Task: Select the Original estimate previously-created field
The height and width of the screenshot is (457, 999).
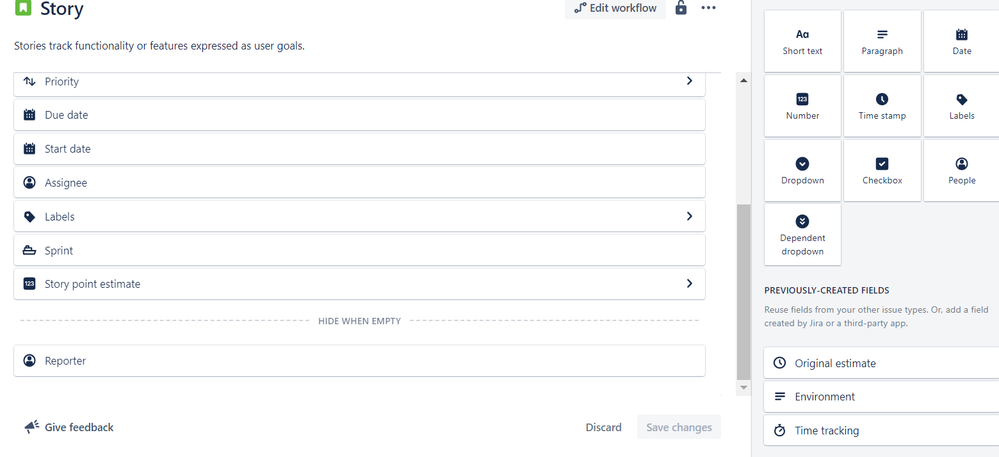Action: (x=882, y=363)
